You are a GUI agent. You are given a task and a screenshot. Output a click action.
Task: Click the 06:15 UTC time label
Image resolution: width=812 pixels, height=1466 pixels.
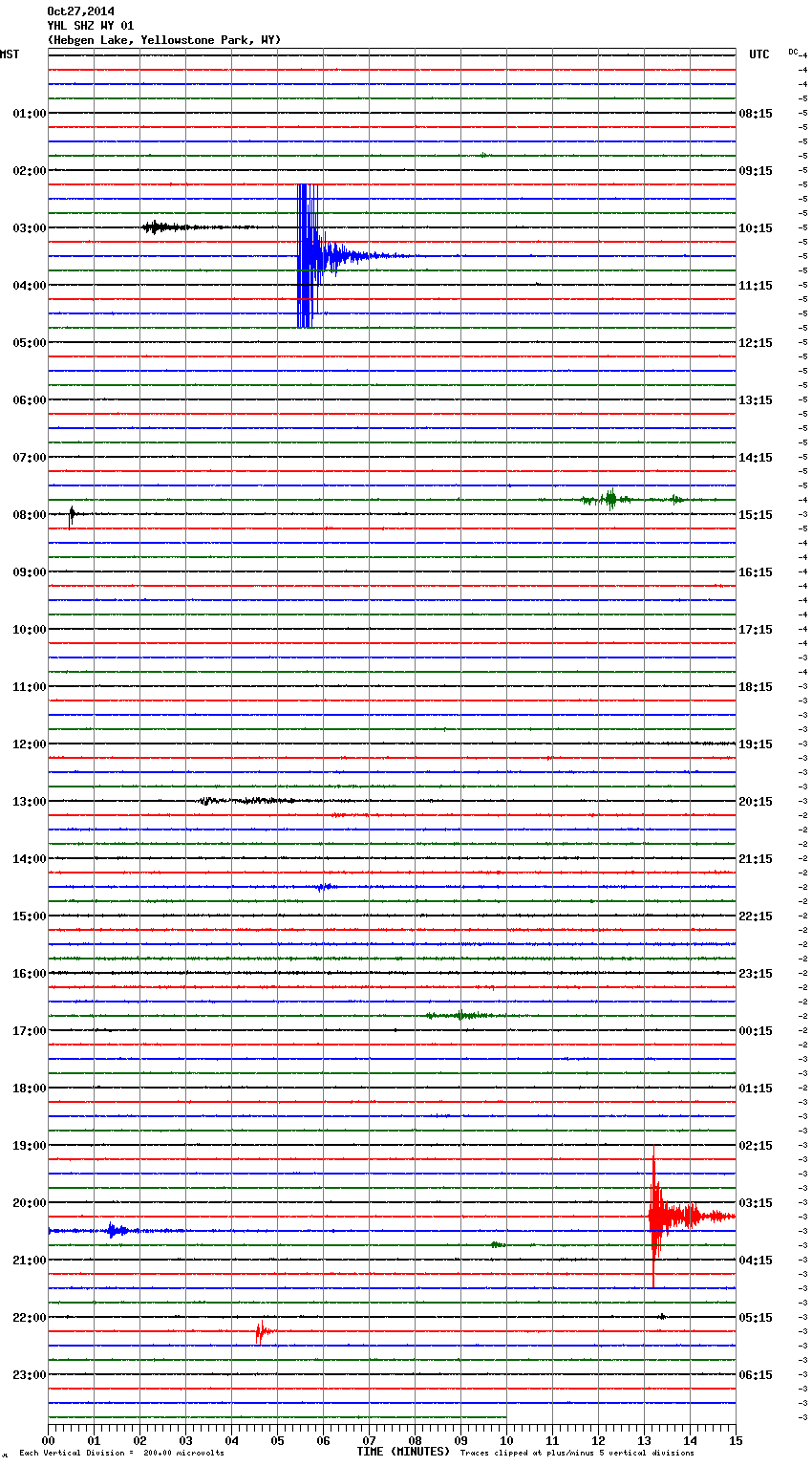[x=756, y=1375]
